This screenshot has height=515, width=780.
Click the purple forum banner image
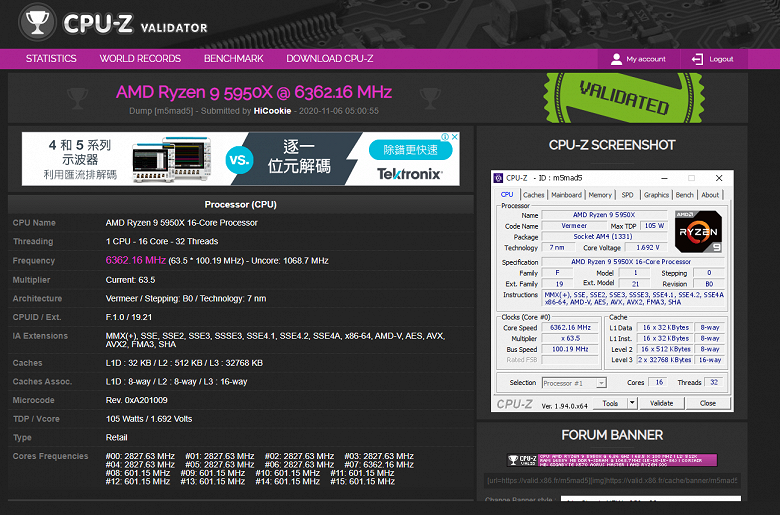(x=612, y=460)
